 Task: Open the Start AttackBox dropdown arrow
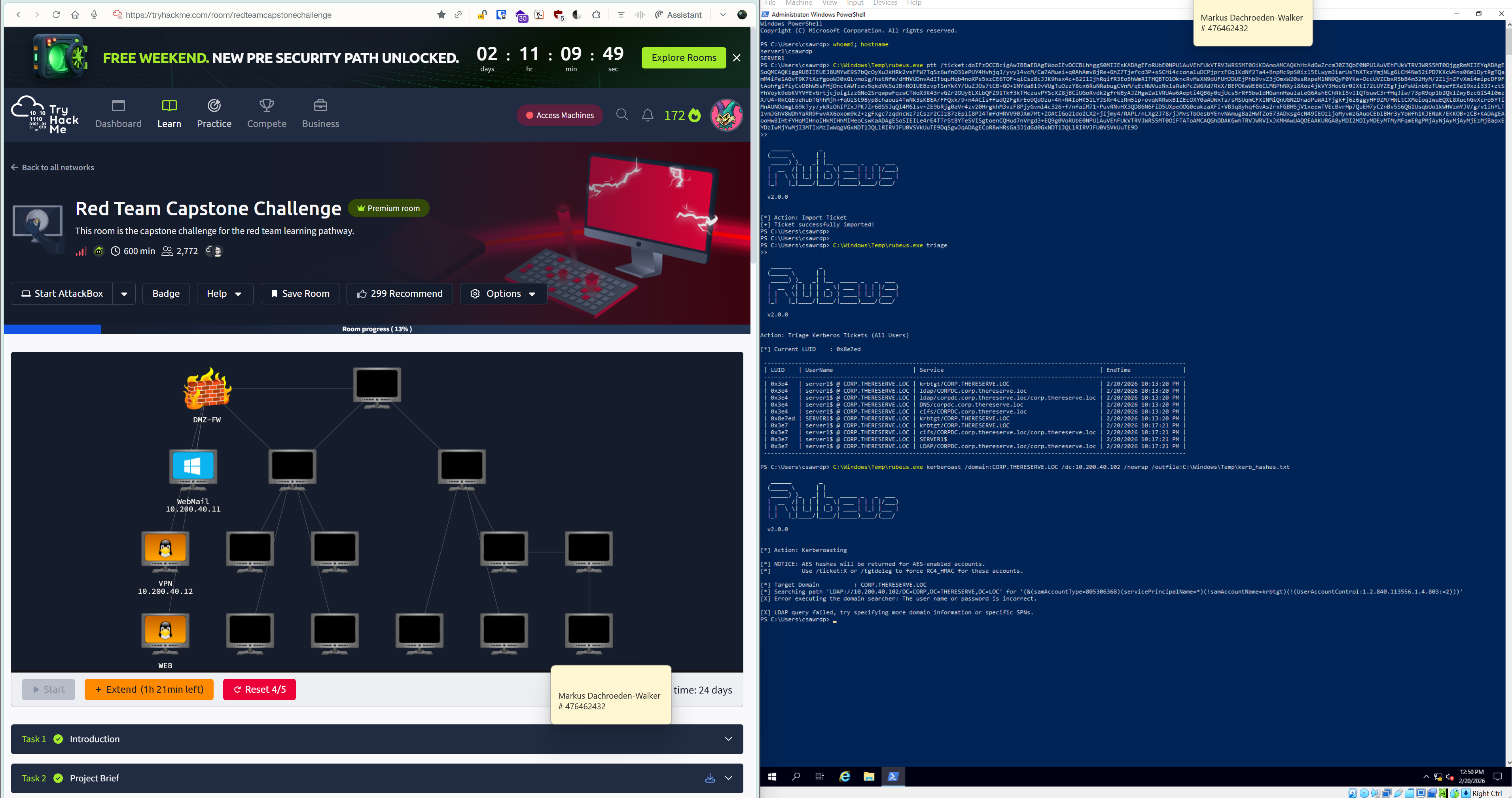(x=124, y=294)
